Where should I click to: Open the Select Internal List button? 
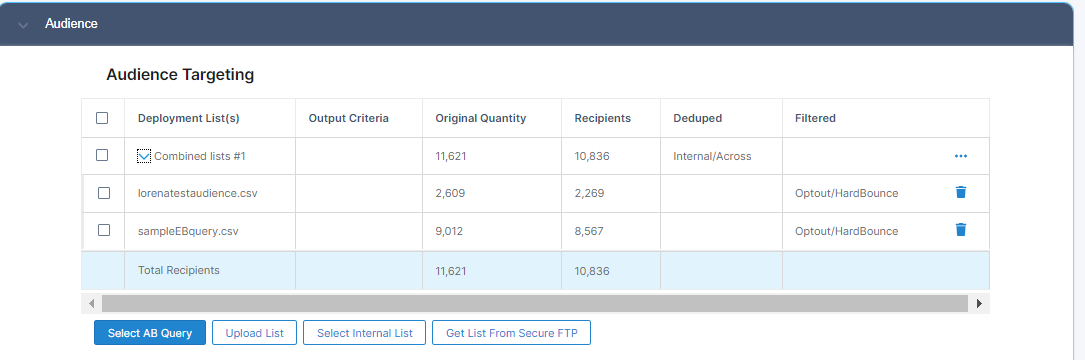[365, 333]
